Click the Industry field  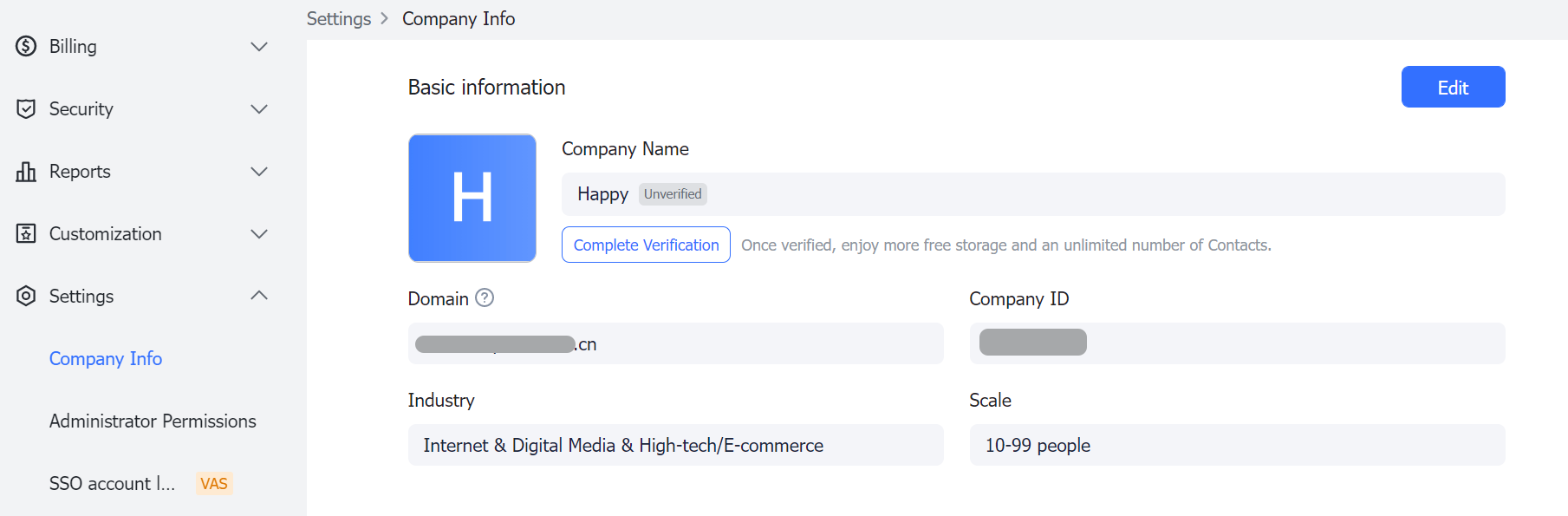pos(676,445)
